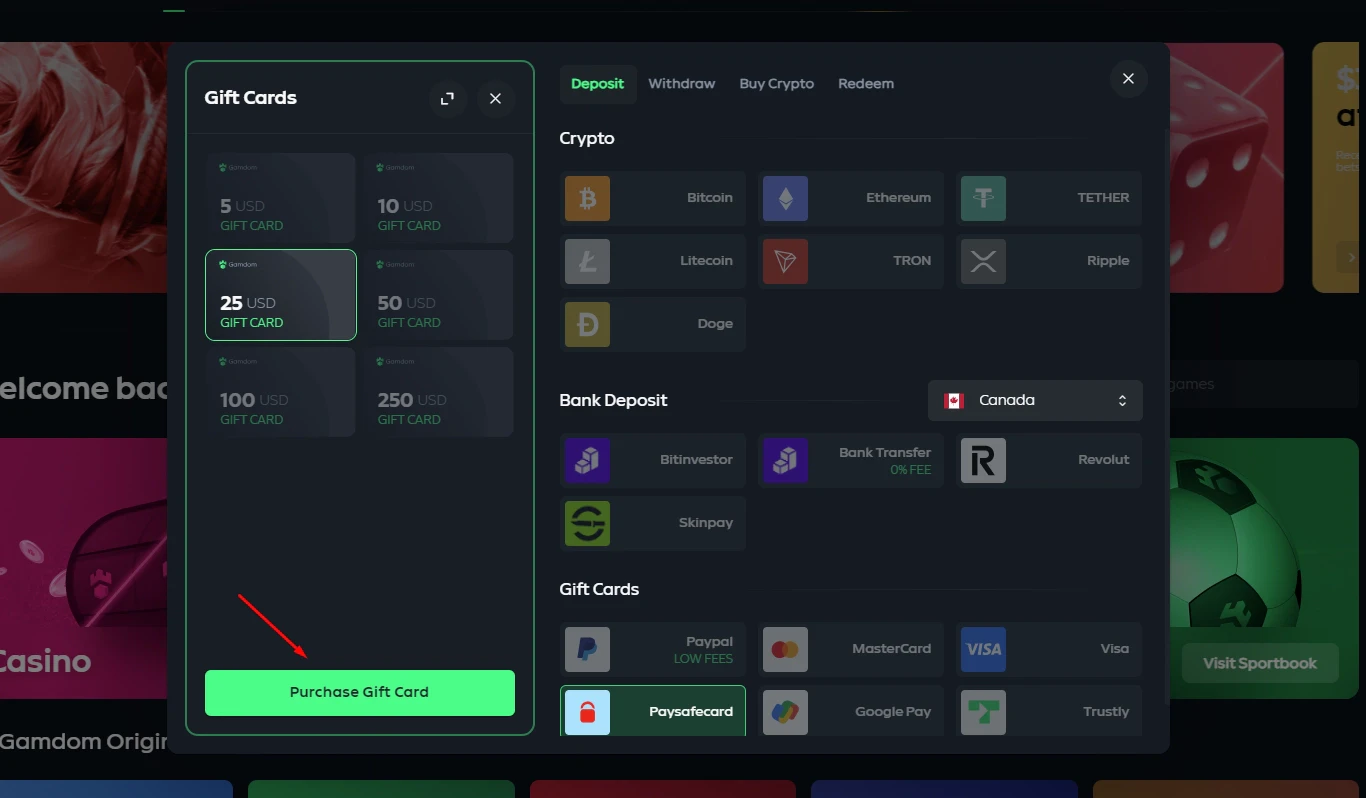Image resolution: width=1366 pixels, height=798 pixels.
Task: Pick the Doge coin icon
Action: (x=587, y=324)
